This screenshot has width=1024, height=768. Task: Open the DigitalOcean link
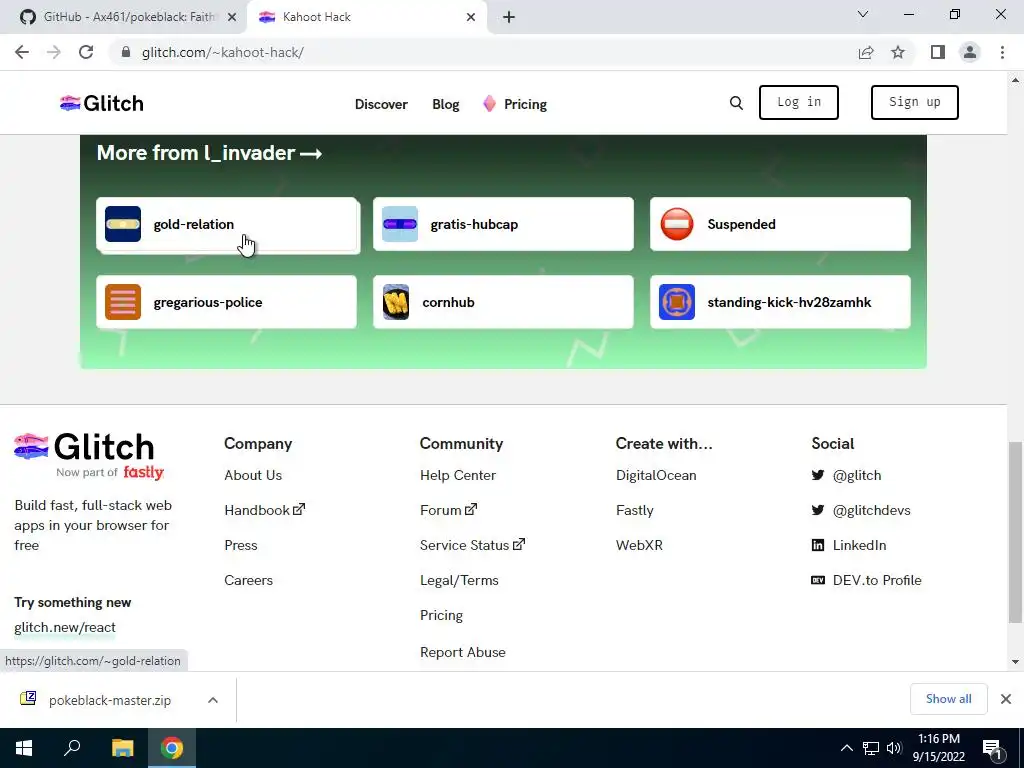pos(656,475)
